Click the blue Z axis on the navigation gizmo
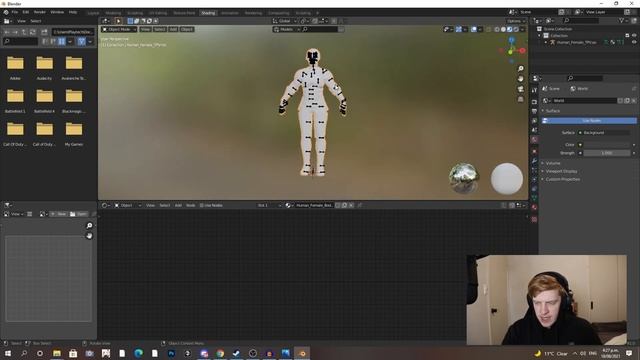 511,40
